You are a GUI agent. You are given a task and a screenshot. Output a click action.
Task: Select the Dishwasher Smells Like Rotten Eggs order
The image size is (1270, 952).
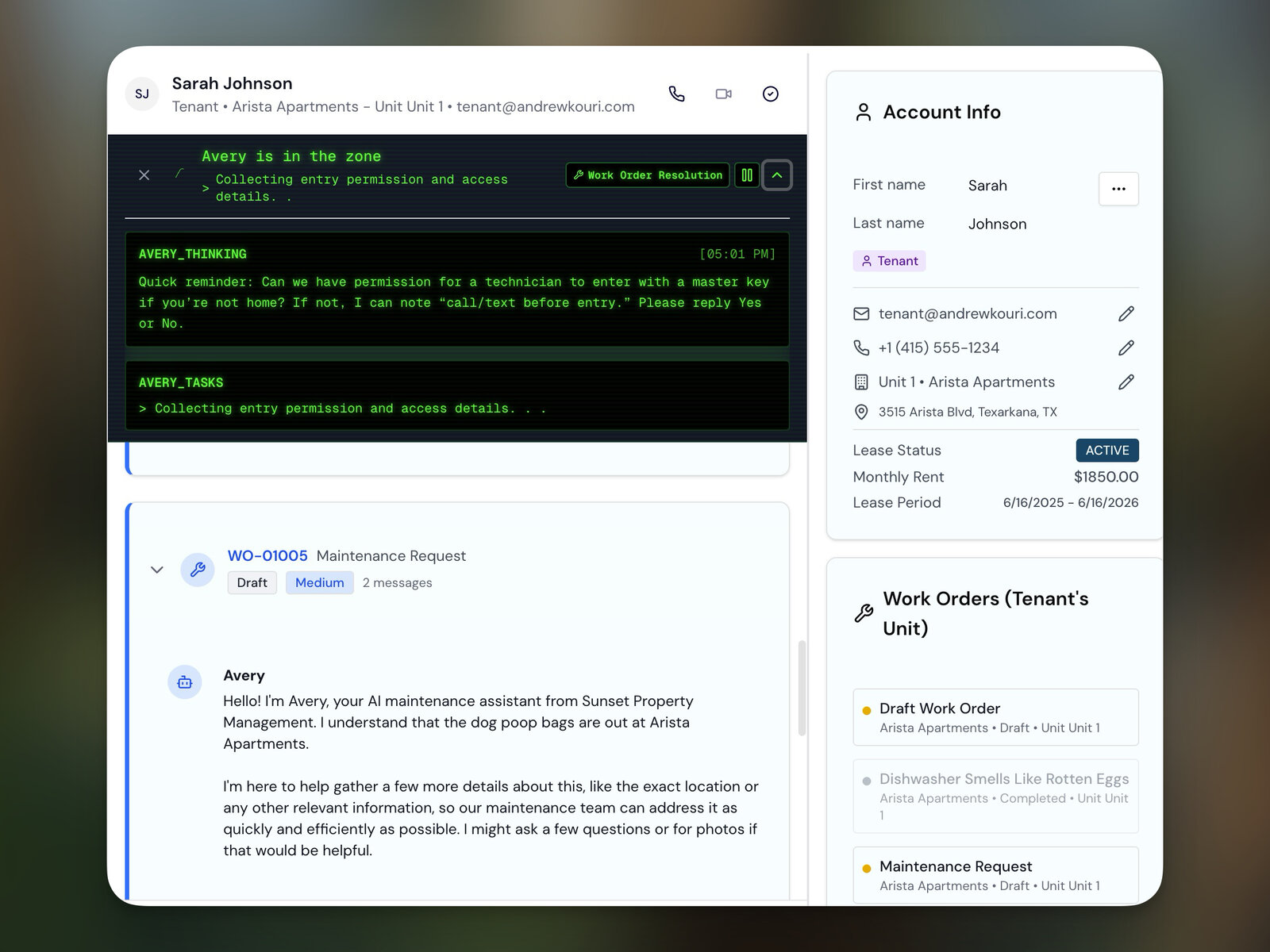coord(995,796)
